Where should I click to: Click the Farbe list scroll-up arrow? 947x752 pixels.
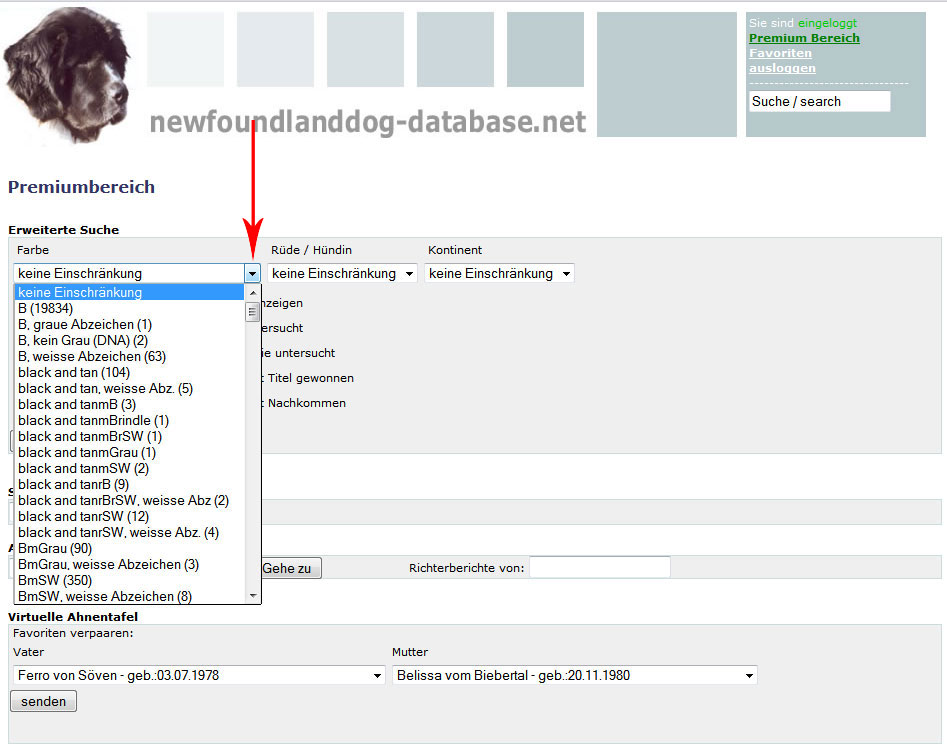click(253, 293)
